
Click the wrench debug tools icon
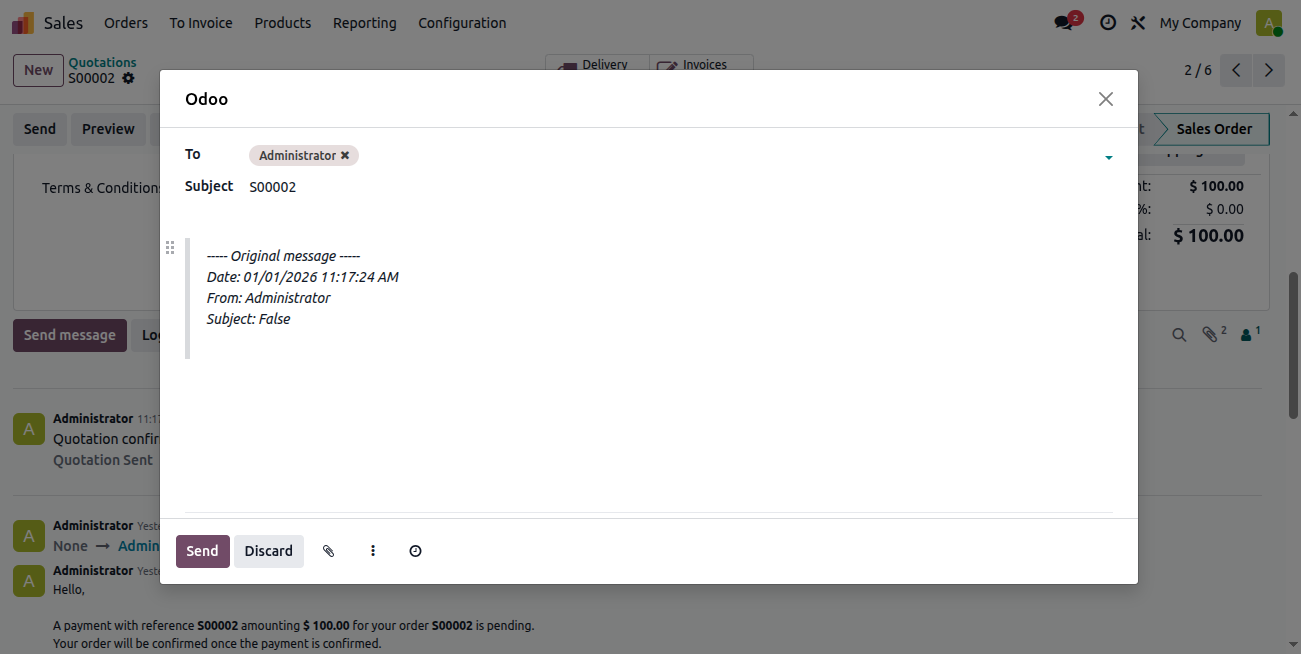1137,22
